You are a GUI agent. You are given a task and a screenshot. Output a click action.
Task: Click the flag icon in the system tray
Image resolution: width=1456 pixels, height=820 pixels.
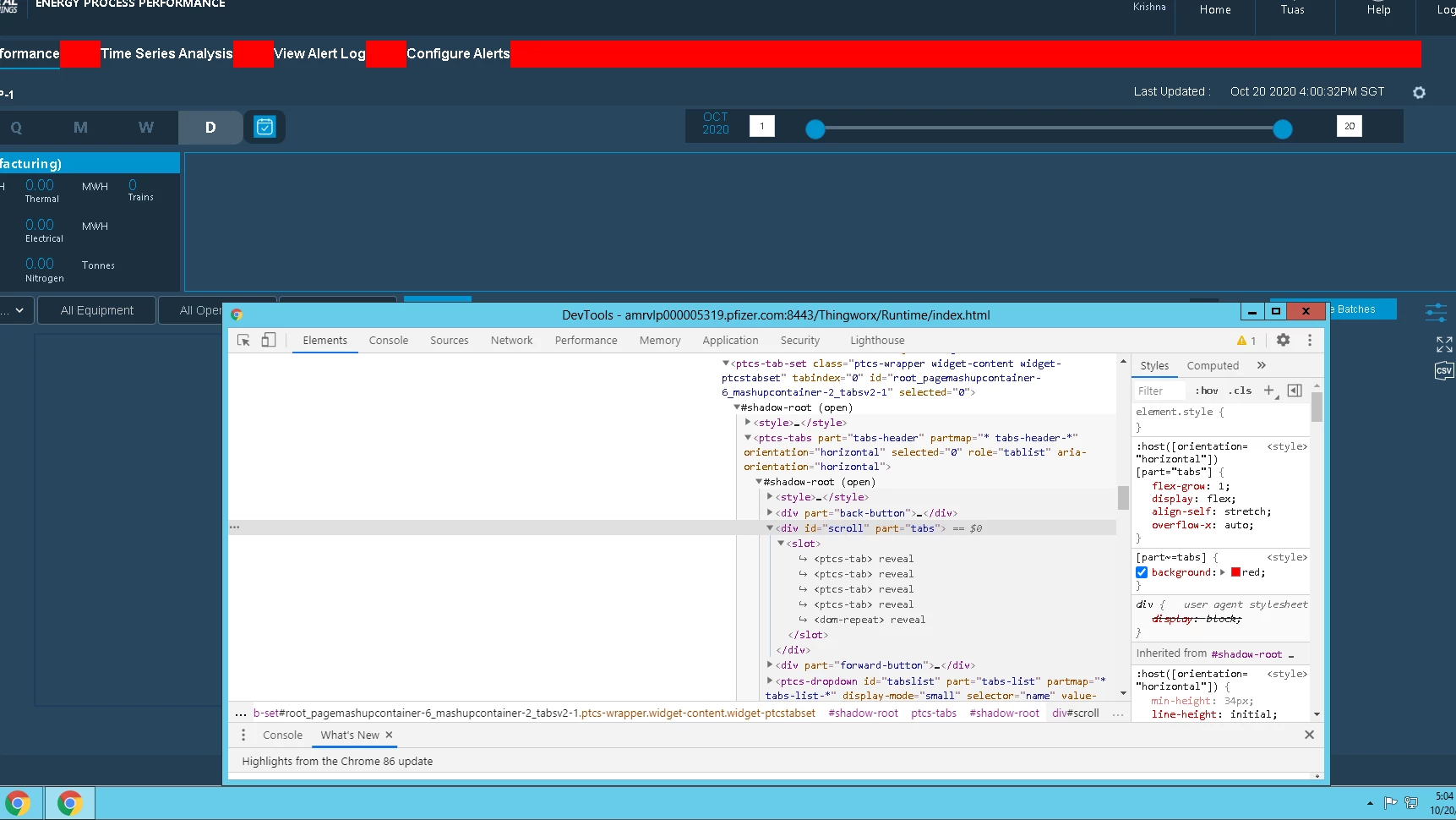coord(1390,802)
